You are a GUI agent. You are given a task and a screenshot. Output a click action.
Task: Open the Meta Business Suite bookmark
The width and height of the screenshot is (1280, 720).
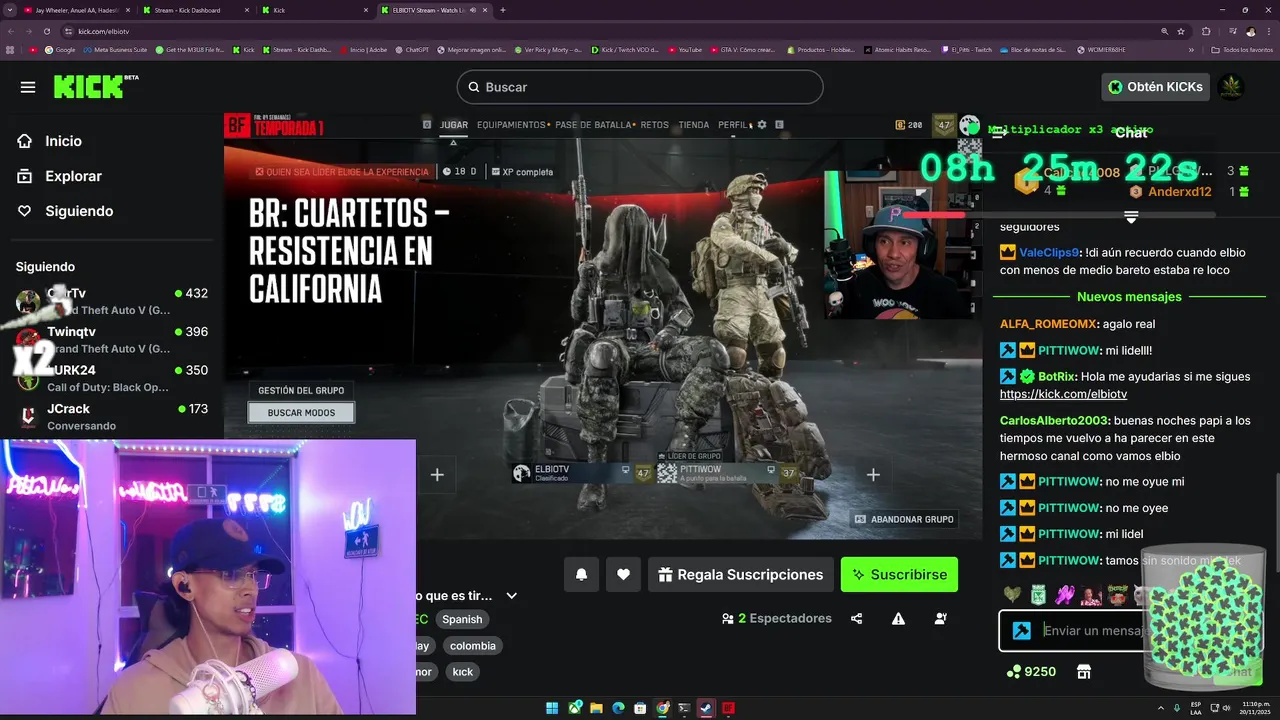pos(115,49)
